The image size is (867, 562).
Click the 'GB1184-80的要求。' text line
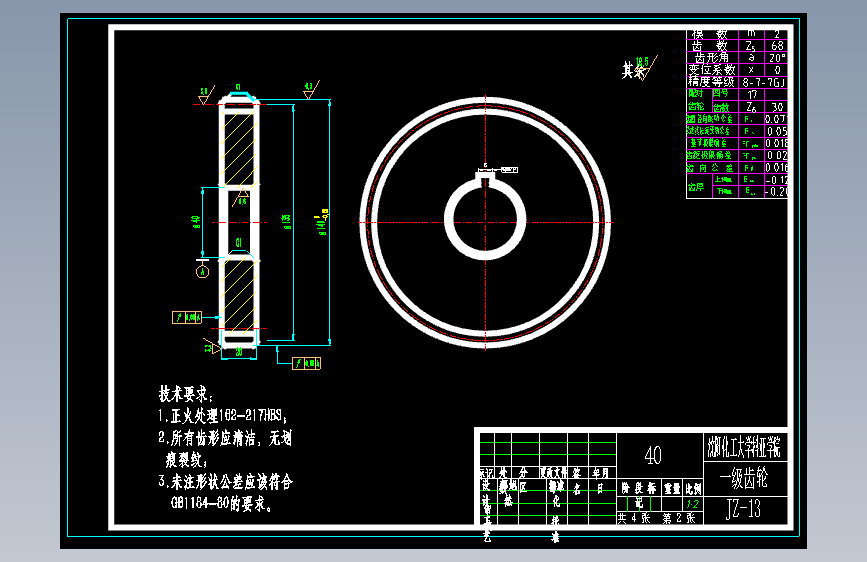pyautogui.click(x=221, y=504)
